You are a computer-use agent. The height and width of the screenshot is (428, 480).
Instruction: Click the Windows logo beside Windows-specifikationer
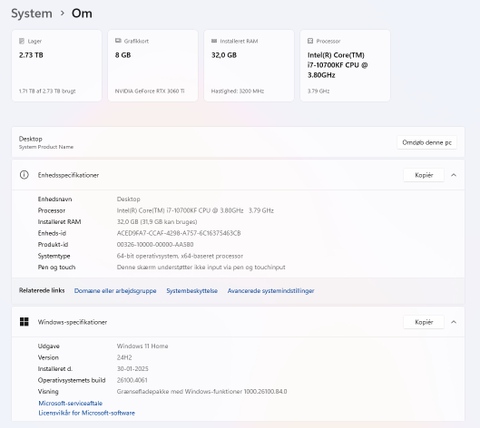coord(24,322)
